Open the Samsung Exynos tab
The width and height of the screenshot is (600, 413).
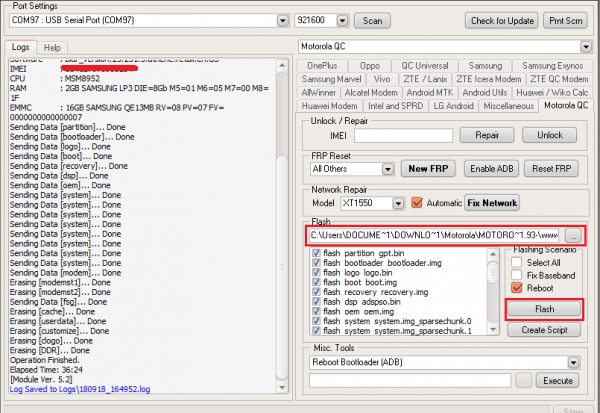(x=552, y=66)
